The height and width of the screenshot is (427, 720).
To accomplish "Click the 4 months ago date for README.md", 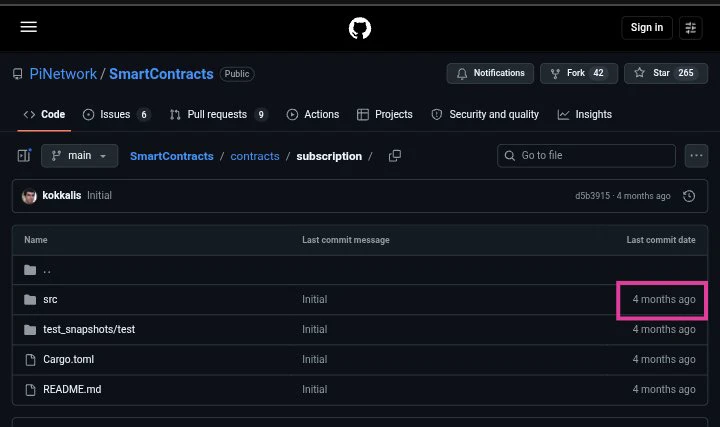I will click(664, 389).
